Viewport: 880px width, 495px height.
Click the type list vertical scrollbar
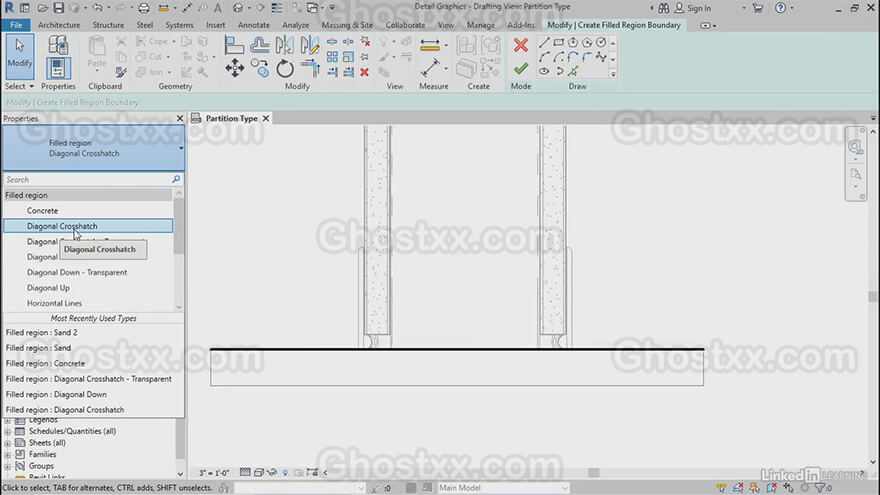[179, 250]
